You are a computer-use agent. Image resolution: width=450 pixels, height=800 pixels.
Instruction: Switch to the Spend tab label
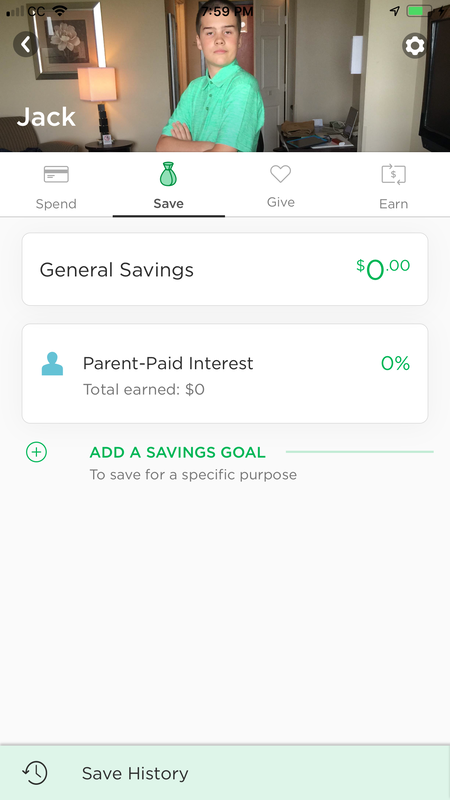[56, 204]
